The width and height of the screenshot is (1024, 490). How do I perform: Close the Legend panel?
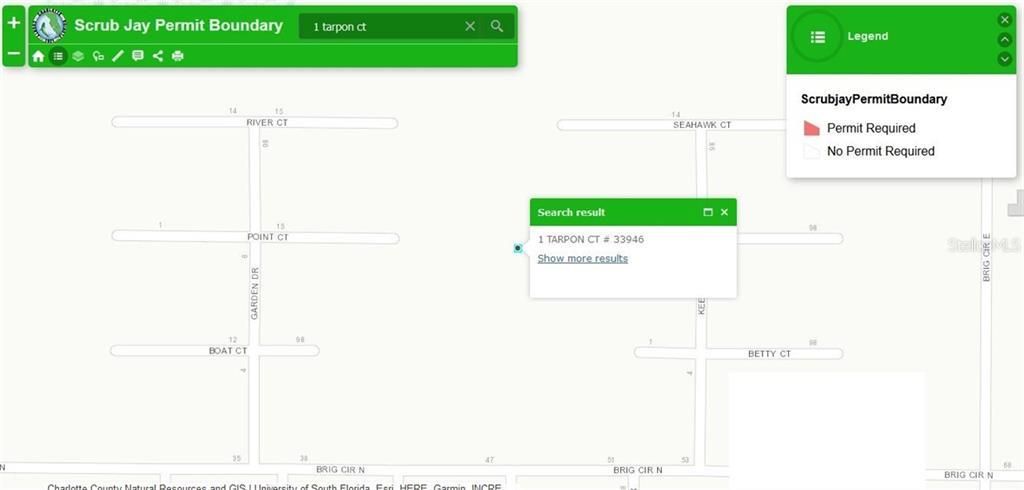click(x=1005, y=19)
